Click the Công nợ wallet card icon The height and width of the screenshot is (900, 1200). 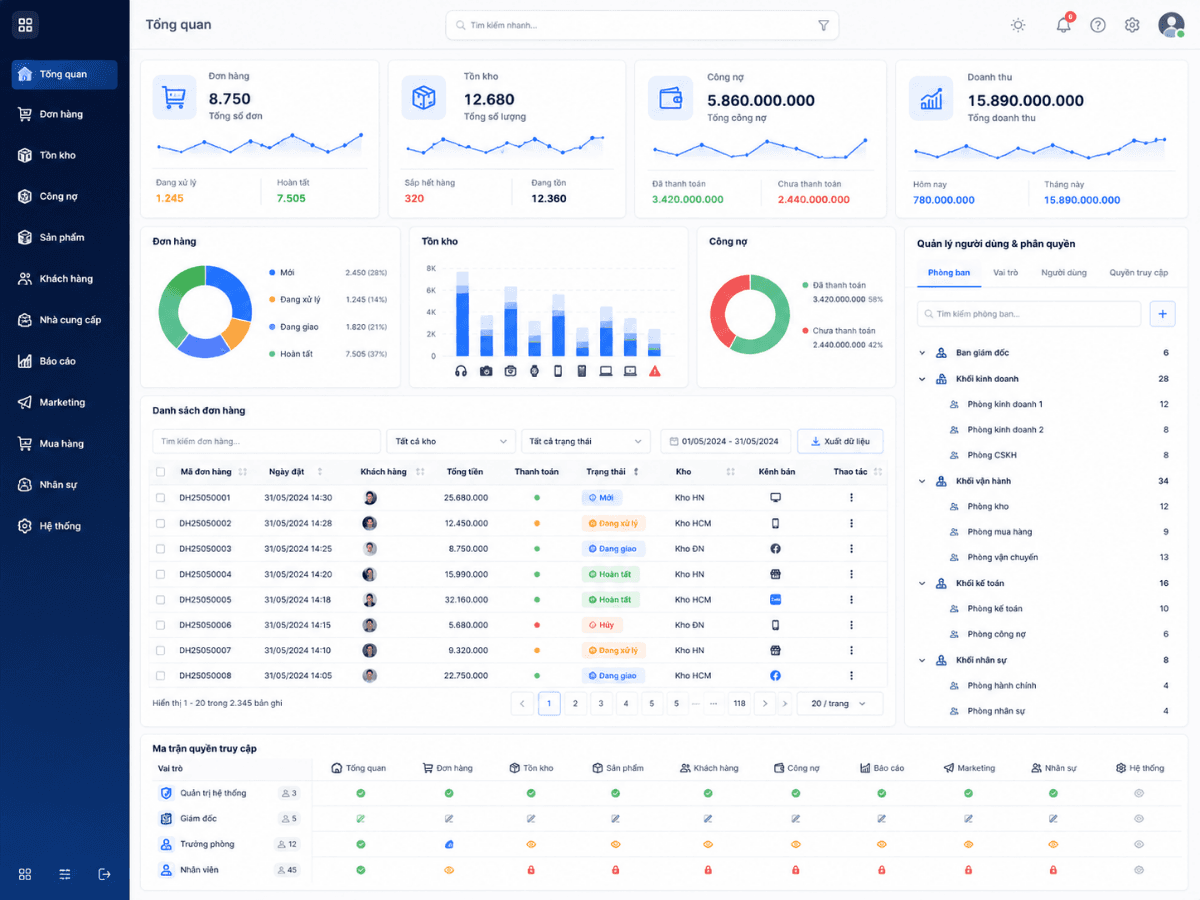click(x=670, y=98)
